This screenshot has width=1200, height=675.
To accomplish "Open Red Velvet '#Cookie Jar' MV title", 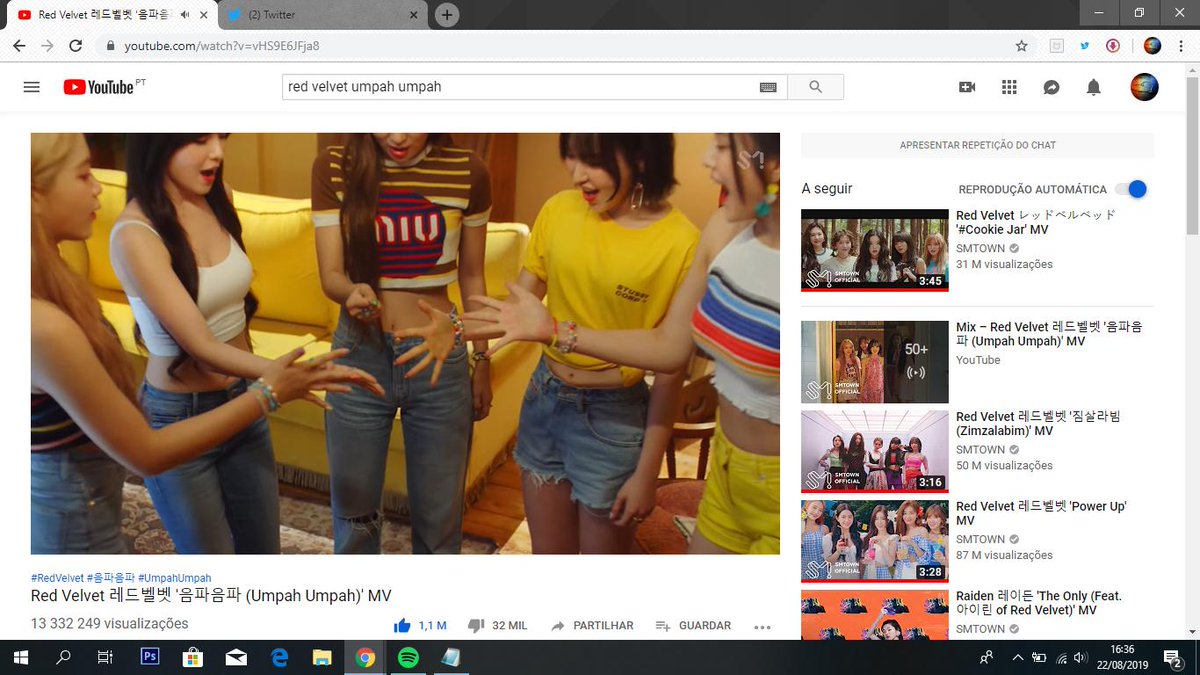I will pyautogui.click(x=1036, y=222).
